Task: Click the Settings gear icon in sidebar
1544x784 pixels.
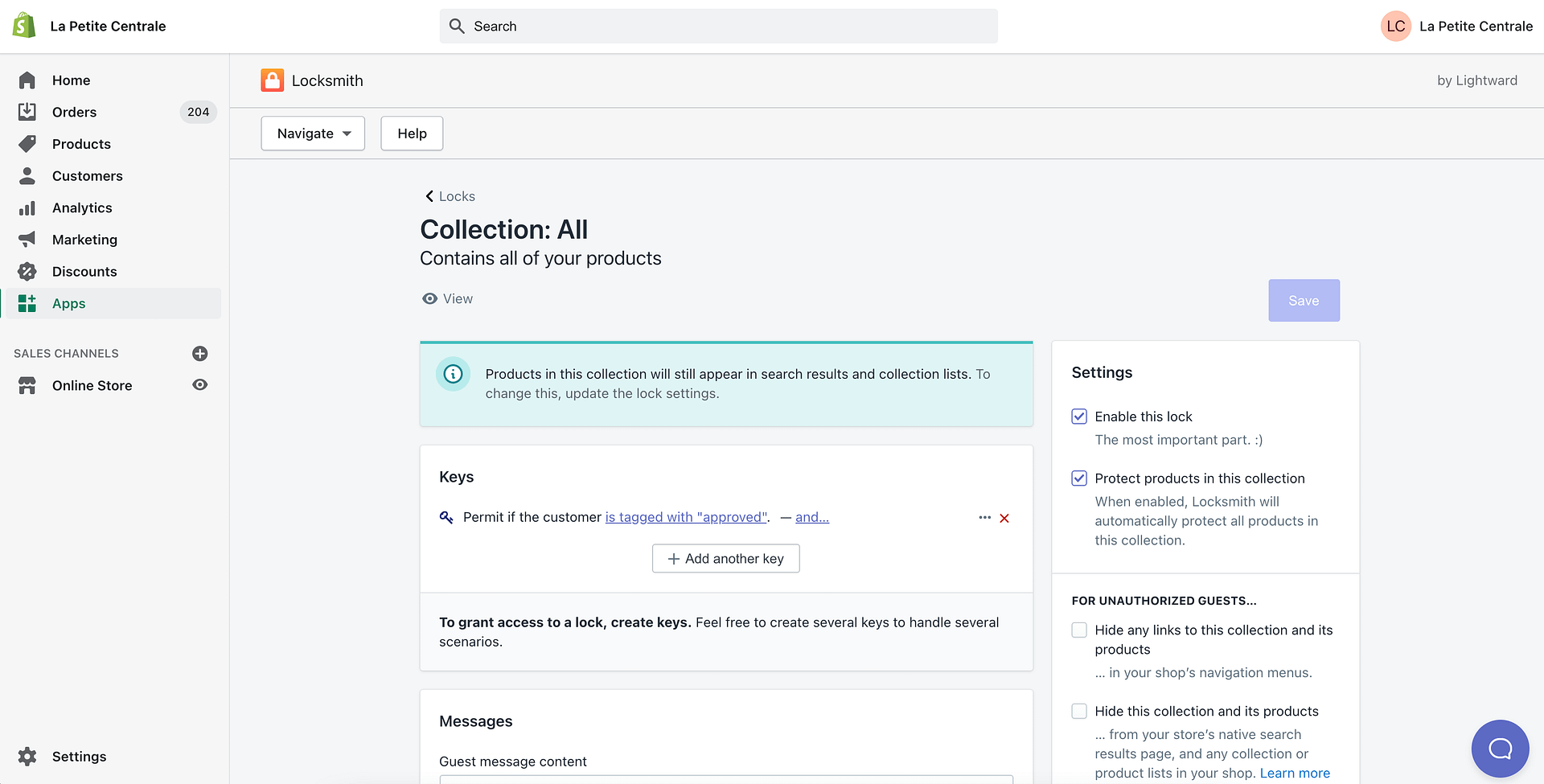Action: 27,757
